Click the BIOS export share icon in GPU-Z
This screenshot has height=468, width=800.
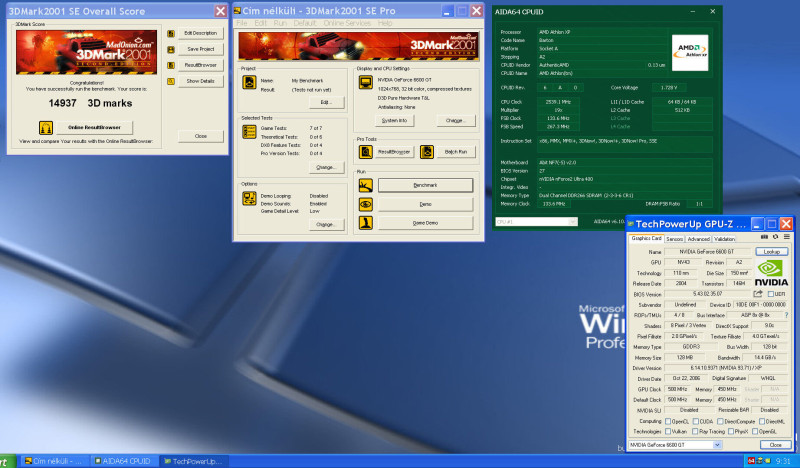[758, 293]
